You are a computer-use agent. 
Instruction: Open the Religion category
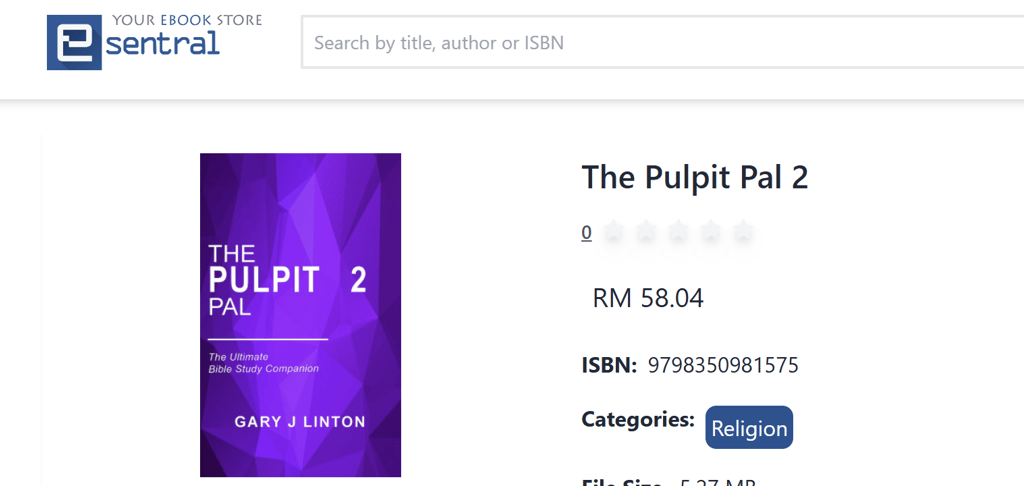[749, 428]
